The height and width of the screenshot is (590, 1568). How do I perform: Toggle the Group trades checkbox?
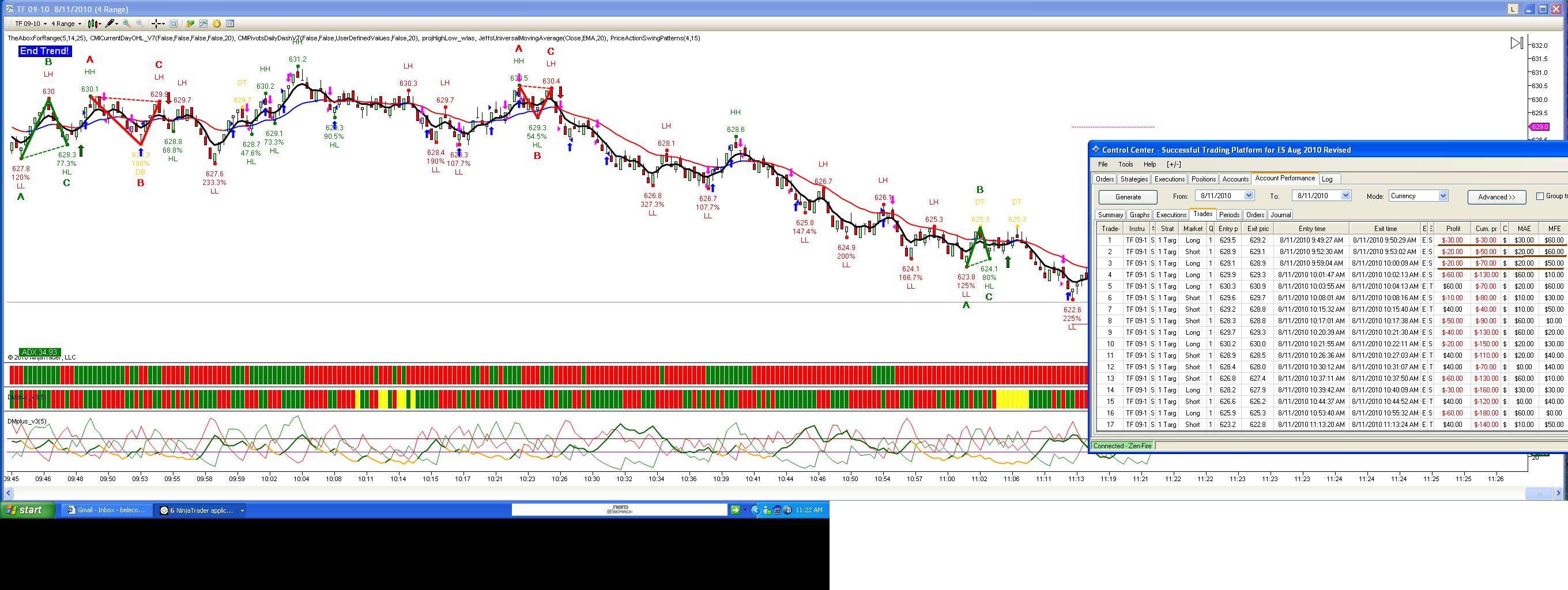[x=1540, y=196]
